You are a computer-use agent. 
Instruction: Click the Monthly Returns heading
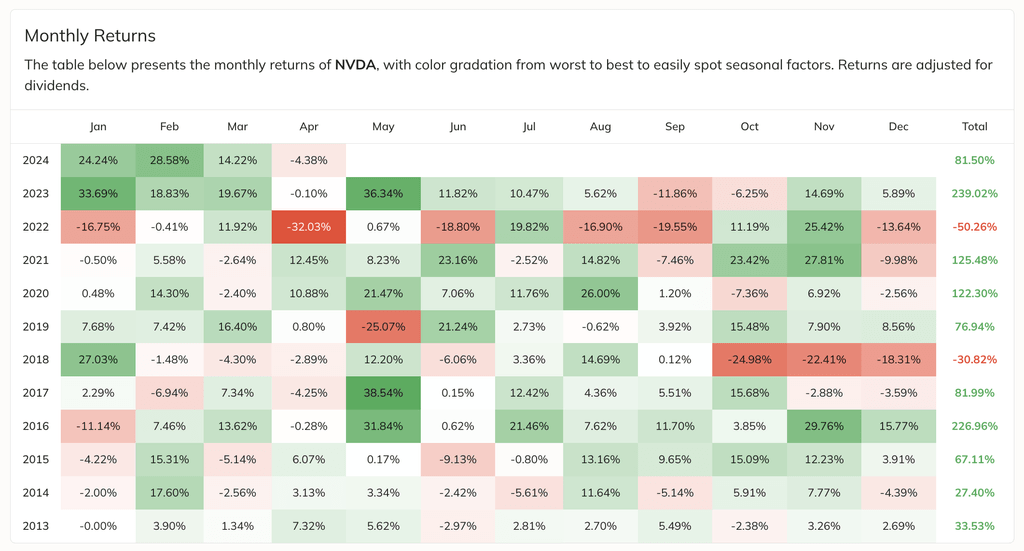pos(90,36)
